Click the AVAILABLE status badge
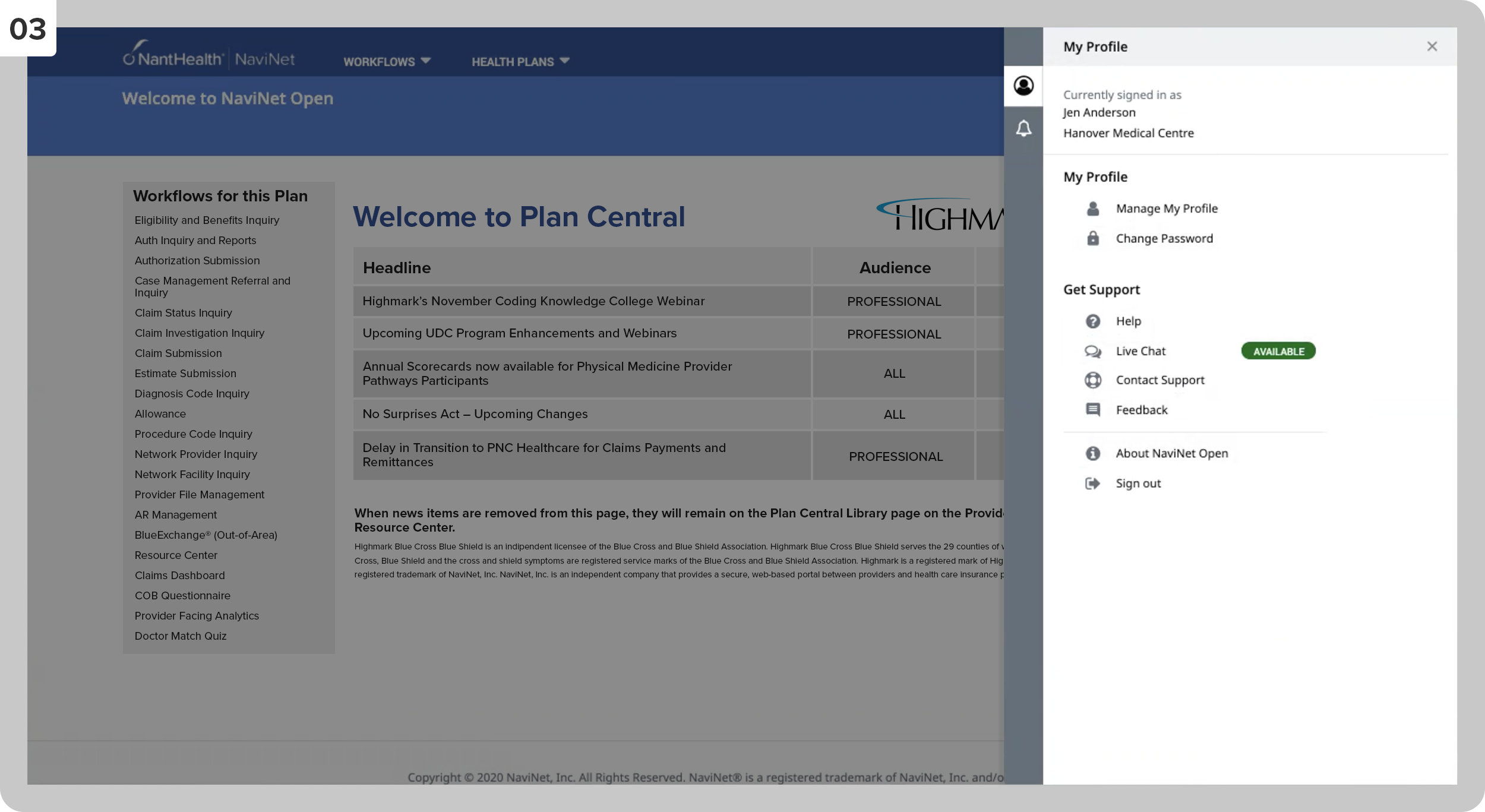This screenshot has height=812, width=1485. point(1278,351)
